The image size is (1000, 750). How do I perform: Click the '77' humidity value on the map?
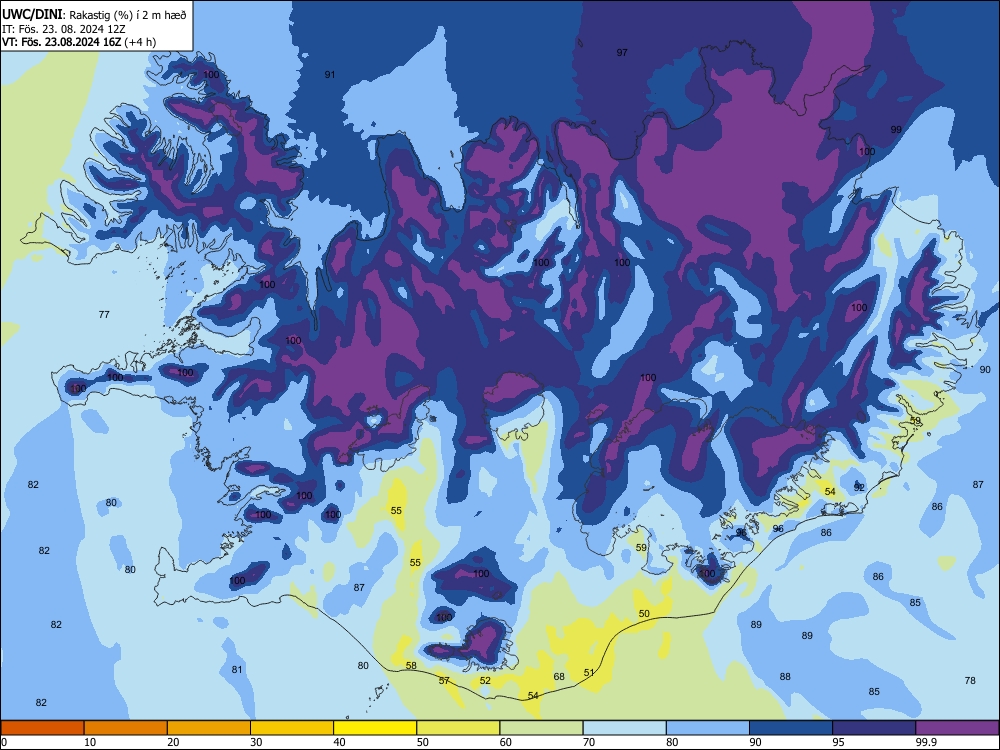click(104, 314)
